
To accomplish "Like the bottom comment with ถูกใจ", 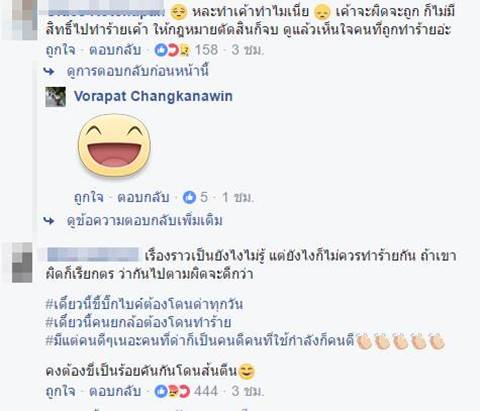I will coord(60,391).
